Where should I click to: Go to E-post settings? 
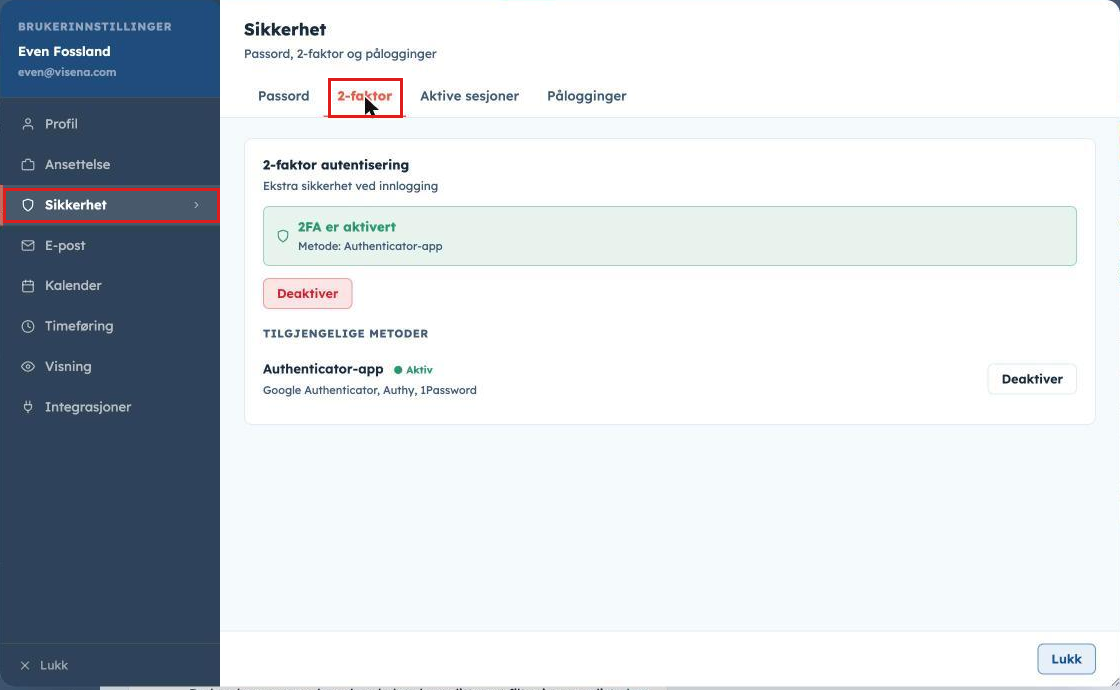pos(110,246)
